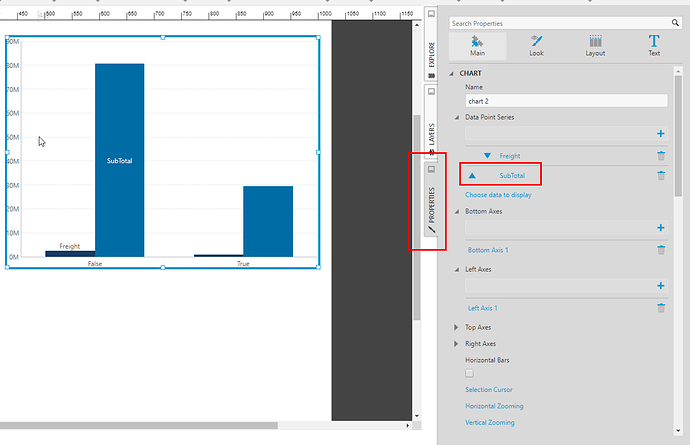Open the Freight series

coord(510,156)
